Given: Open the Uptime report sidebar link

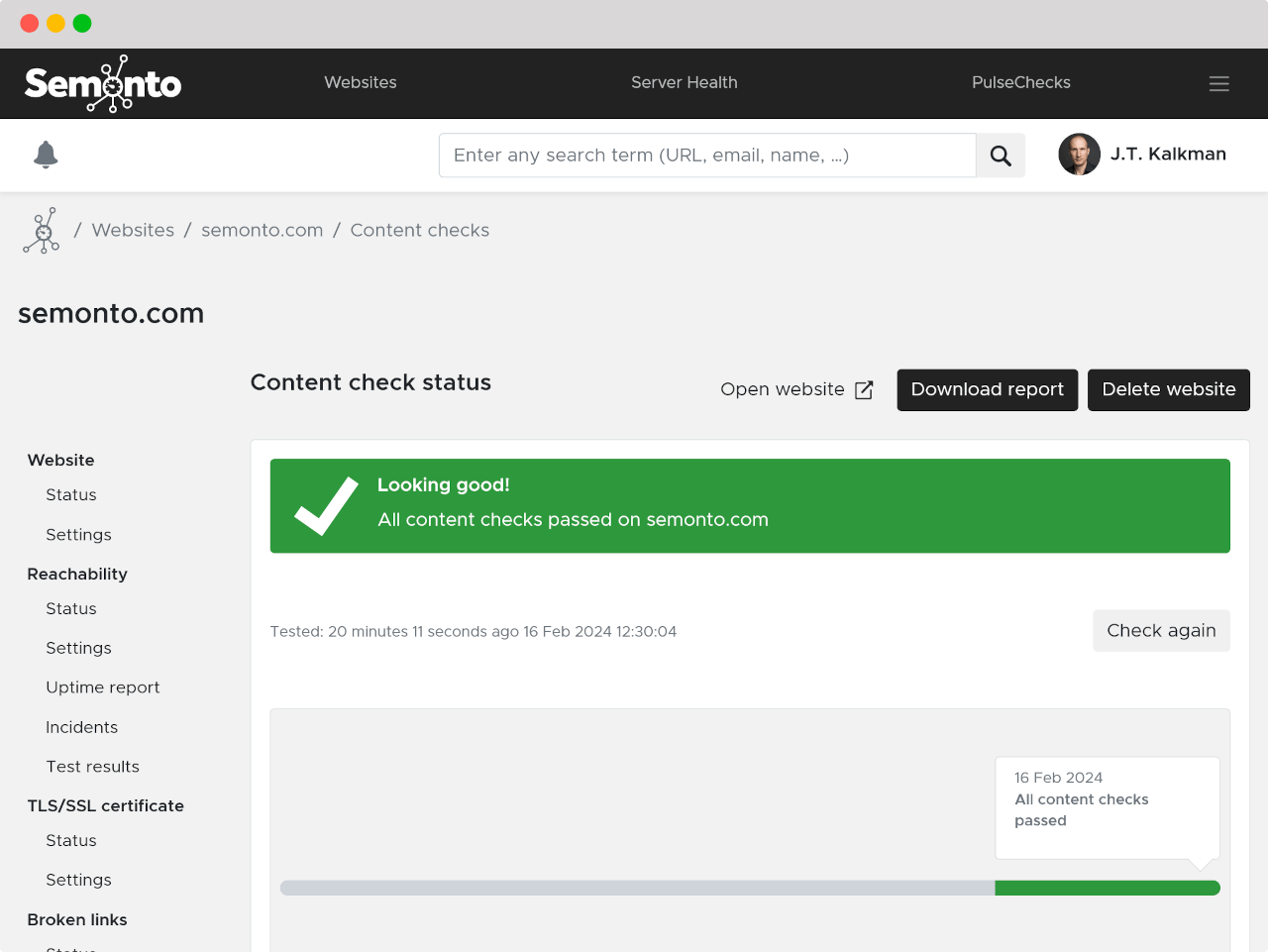Looking at the screenshot, I should [x=103, y=688].
